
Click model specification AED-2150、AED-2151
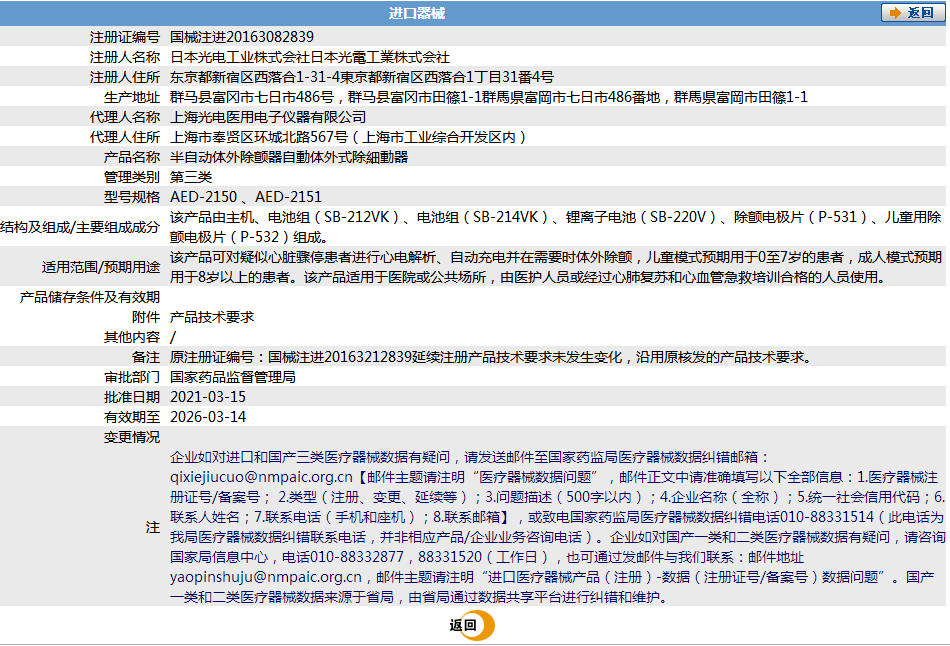(x=246, y=197)
